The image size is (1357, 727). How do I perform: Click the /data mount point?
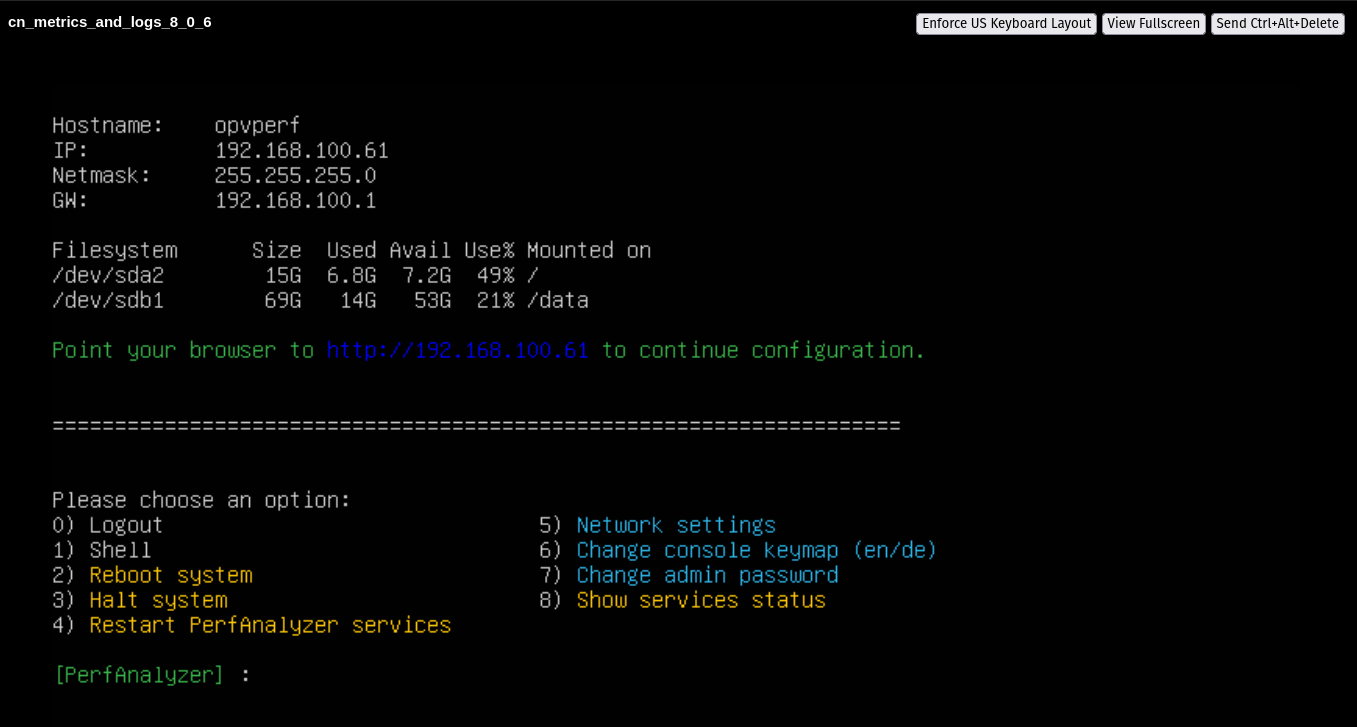(x=557, y=300)
